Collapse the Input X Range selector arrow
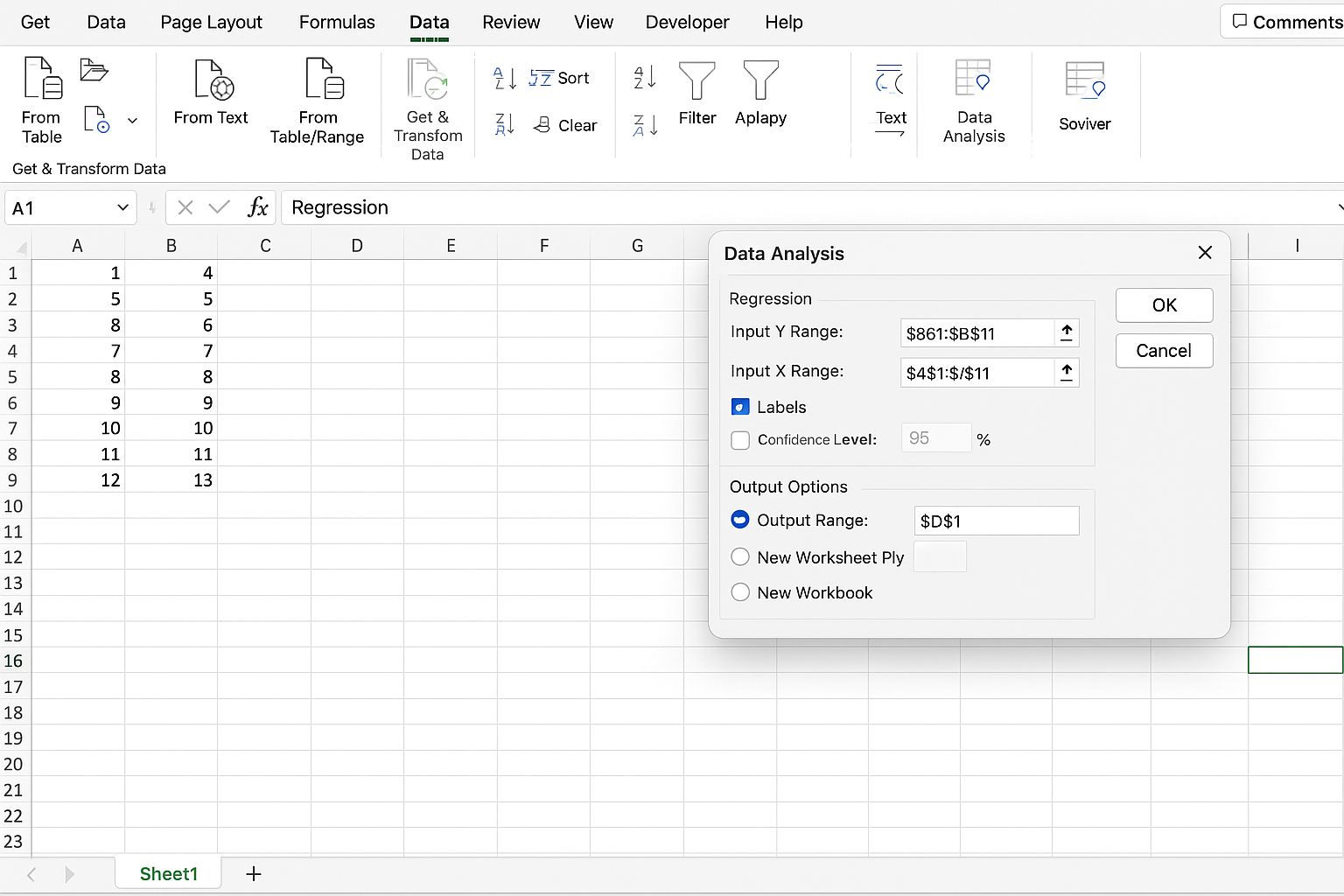Viewport: 1344px width, 896px height. 1067,373
